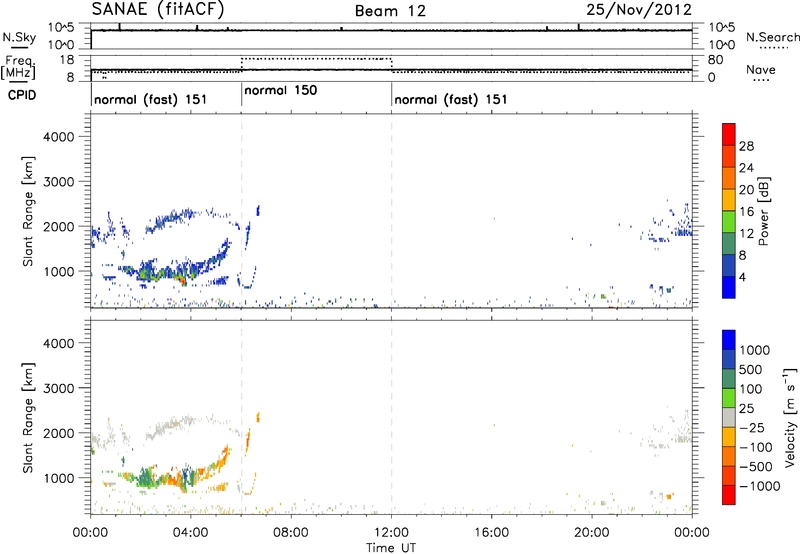Click the left '10^5' noise scale label
Screen dimensions: 800x554
61,27
